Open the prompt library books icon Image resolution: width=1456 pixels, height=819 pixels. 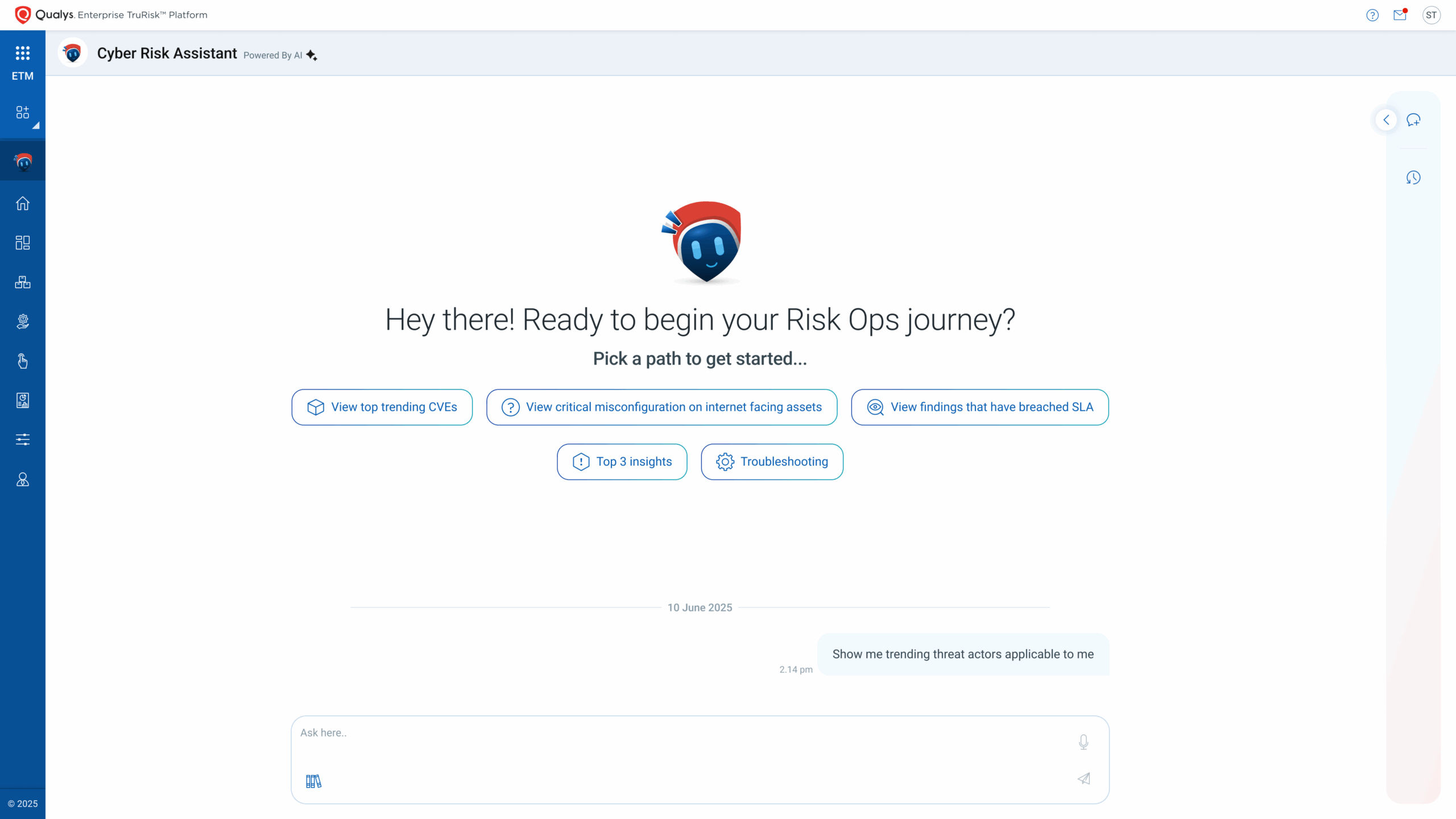coord(313,781)
